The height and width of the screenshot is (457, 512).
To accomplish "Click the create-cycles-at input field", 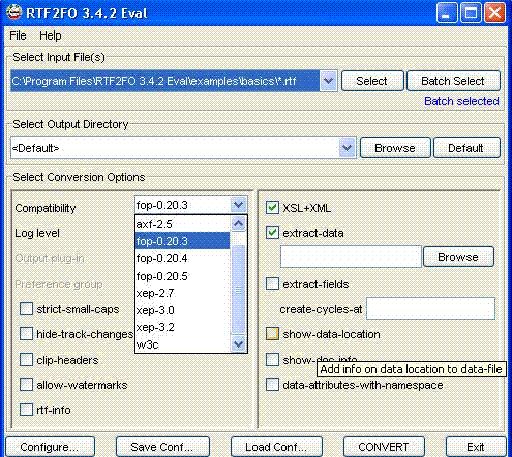I will [430, 309].
